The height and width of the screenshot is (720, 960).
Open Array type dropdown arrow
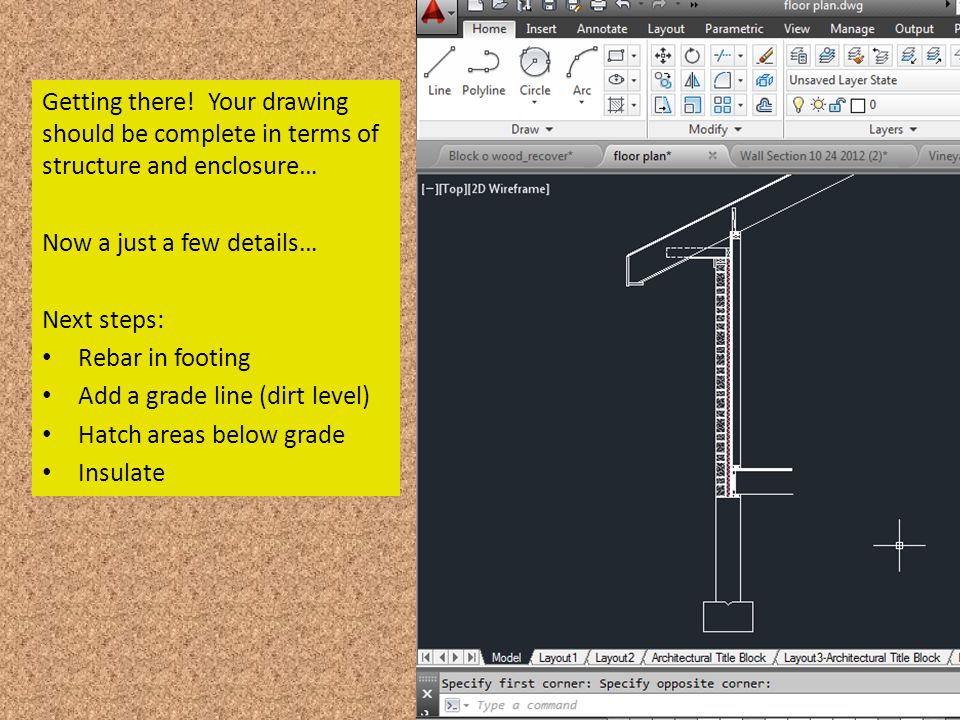740,105
